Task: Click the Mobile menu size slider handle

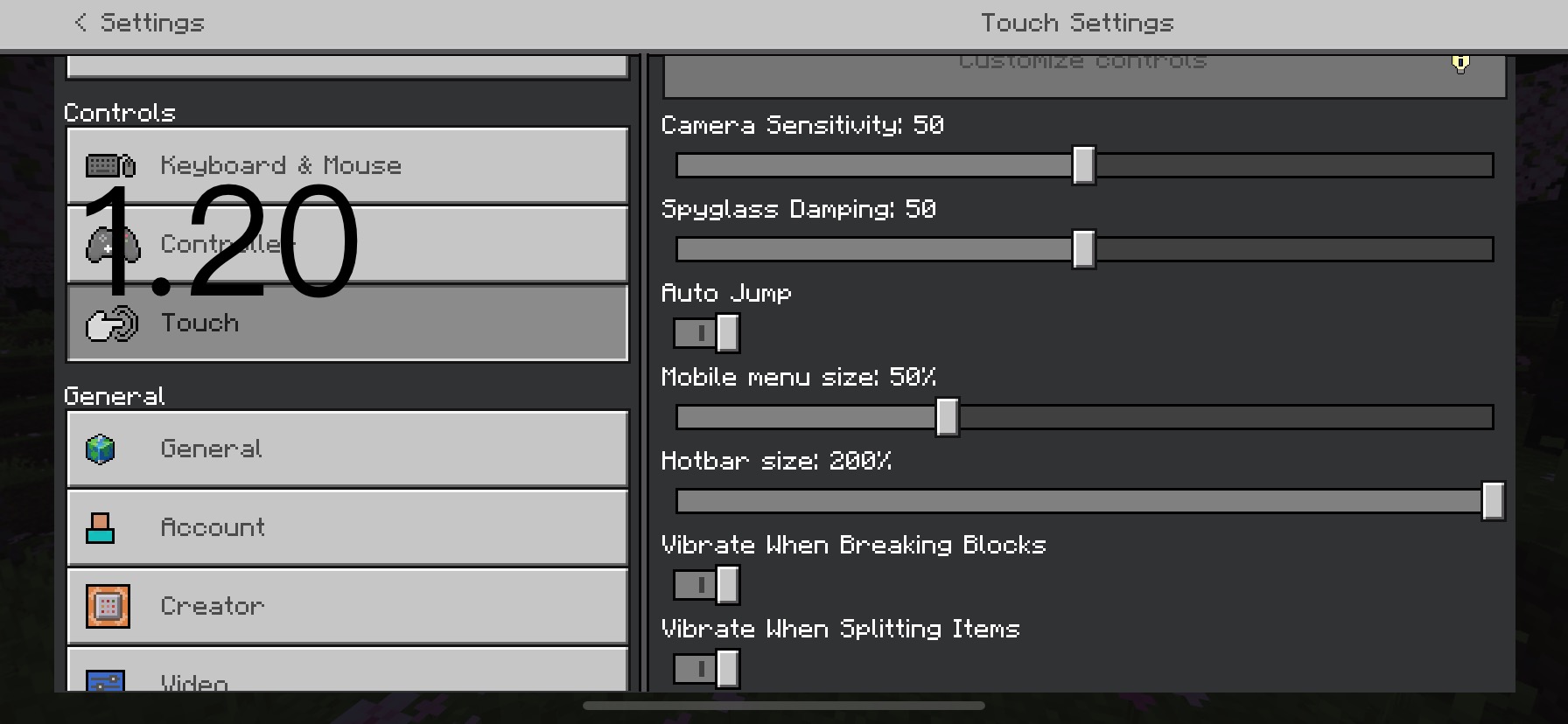Action: pos(947,417)
